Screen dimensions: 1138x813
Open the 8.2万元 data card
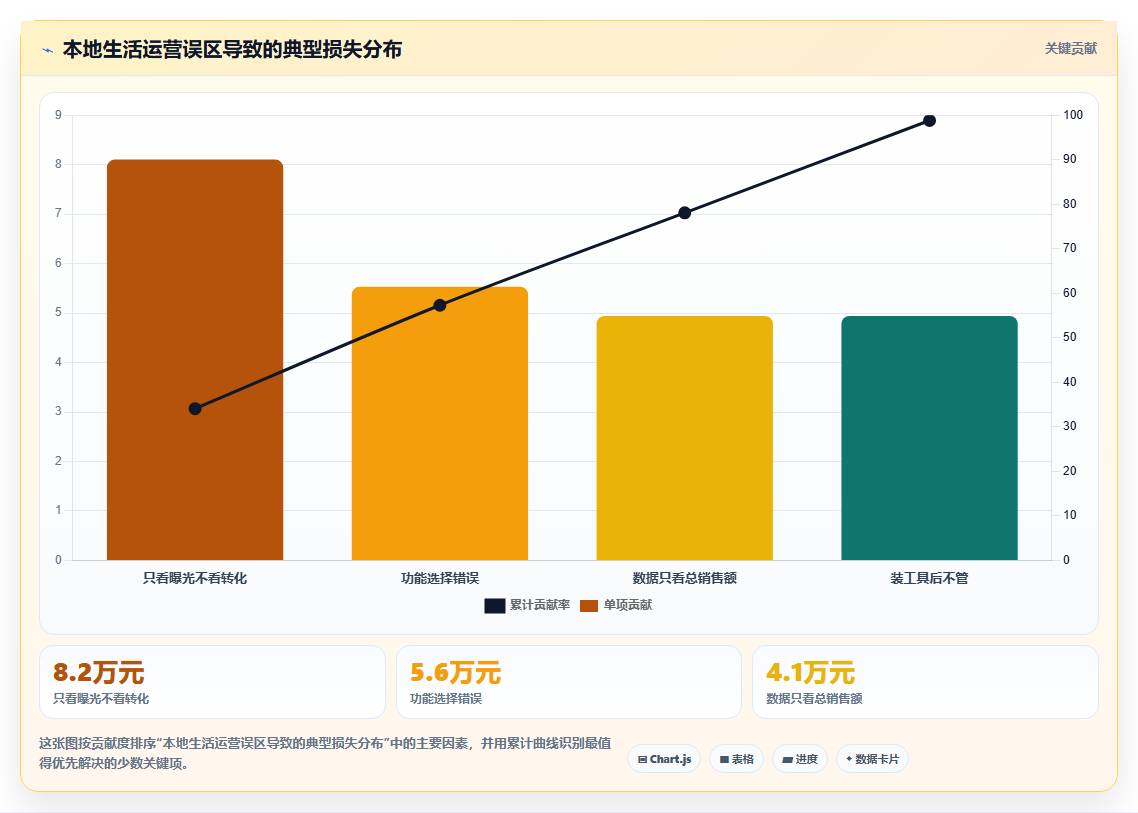pos(212,682)
